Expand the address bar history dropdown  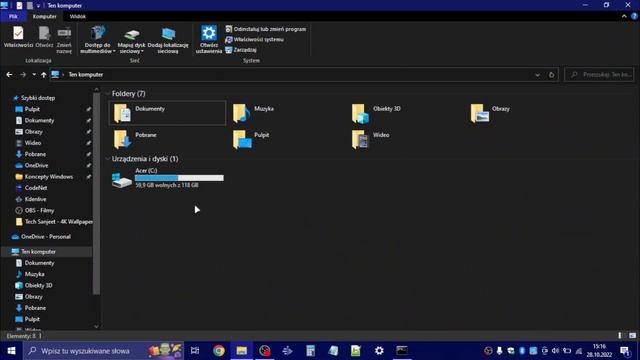[537, 75]
